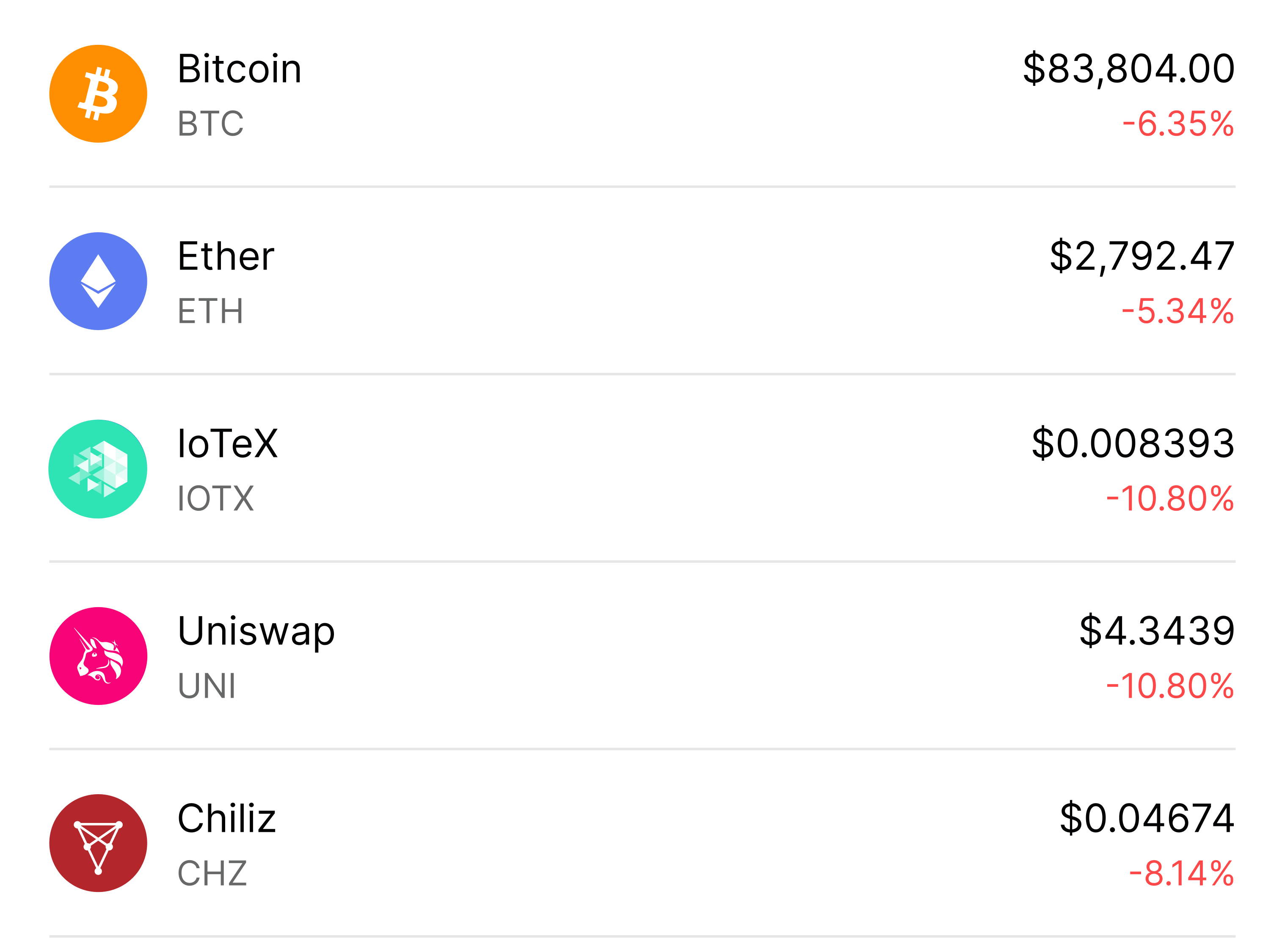This screenshot has height=952, width=1285.
Task: Tap the Uniswap price $4.3439
Action: point(1156,631)
